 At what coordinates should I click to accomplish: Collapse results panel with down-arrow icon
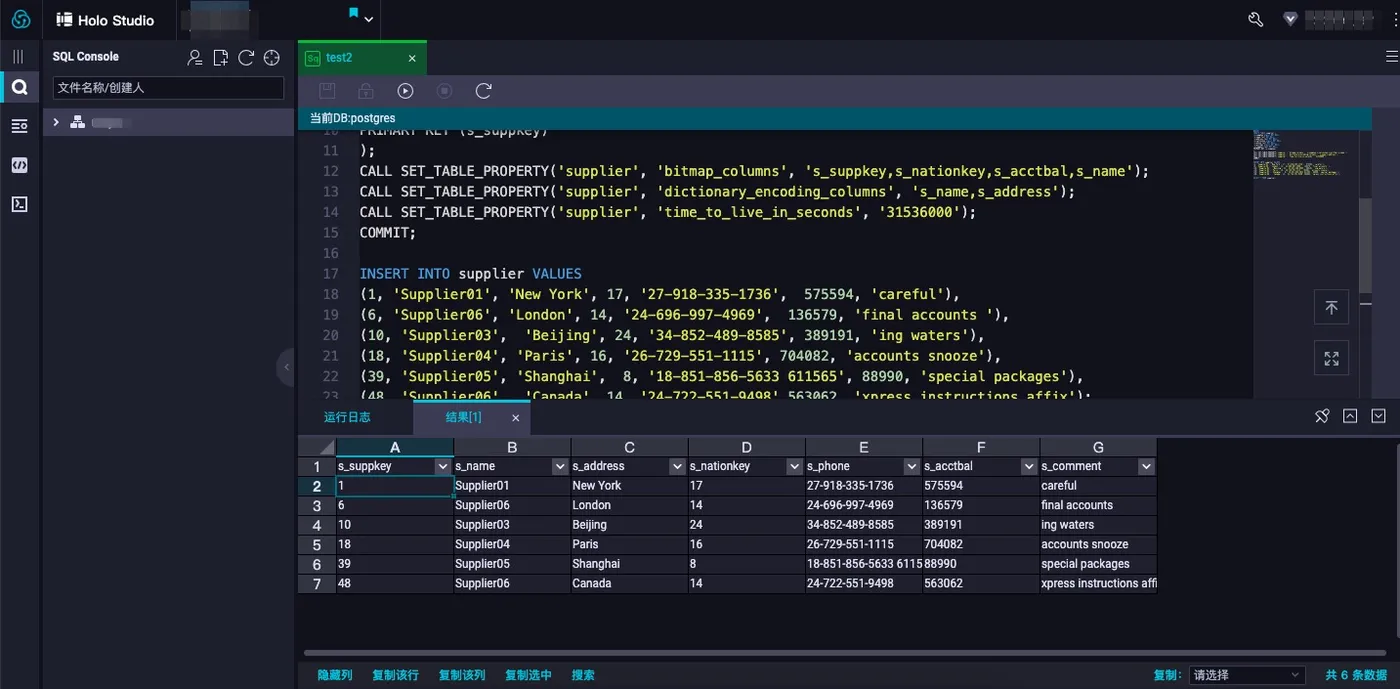click(x=1378, y=416)
